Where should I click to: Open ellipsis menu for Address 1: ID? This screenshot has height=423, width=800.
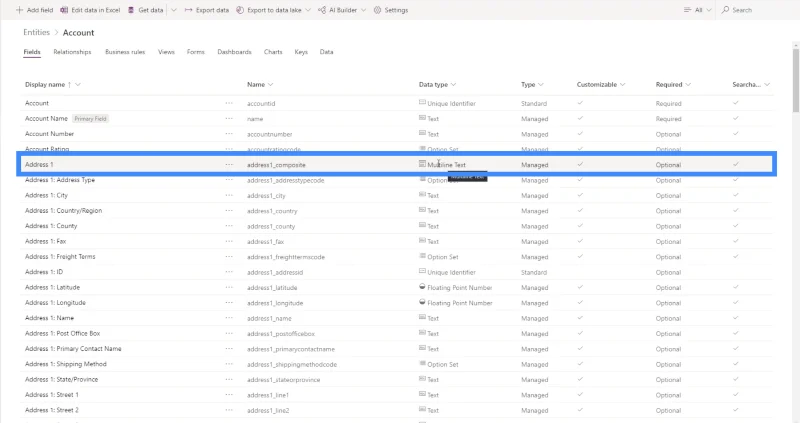point(229,272)
